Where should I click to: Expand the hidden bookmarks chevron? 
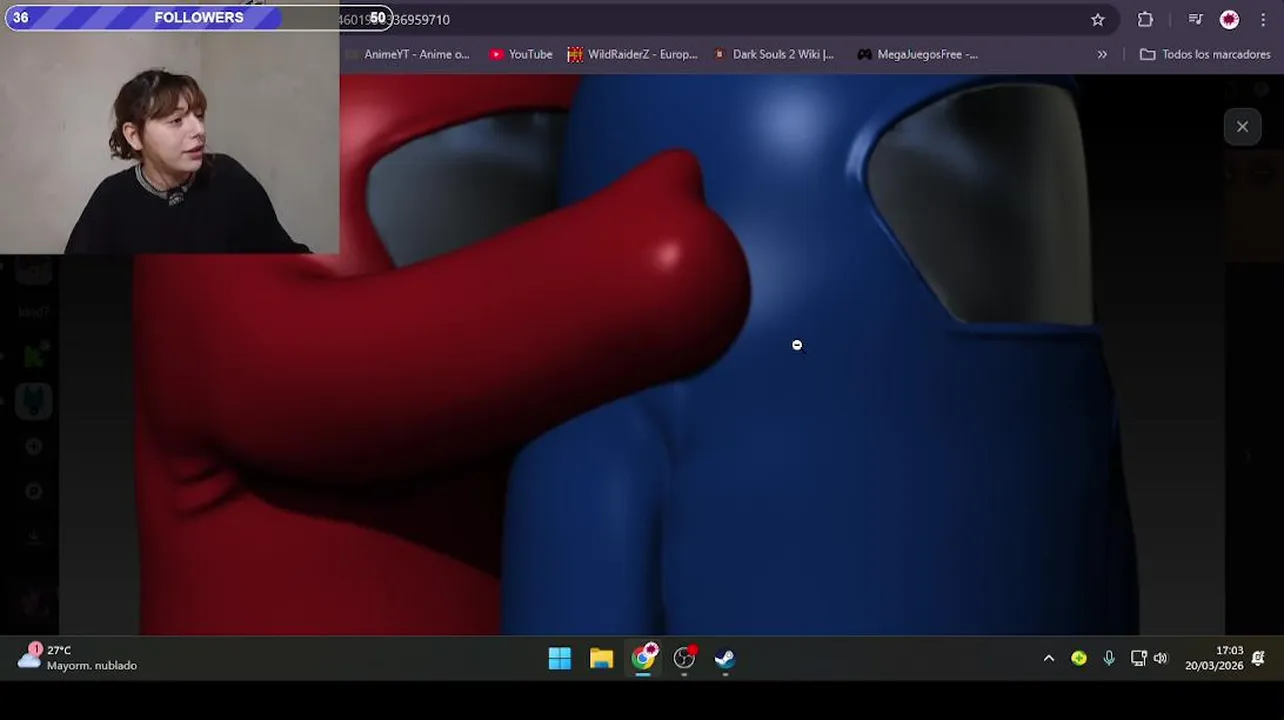pyautogui.click(x=1102, y=54)
